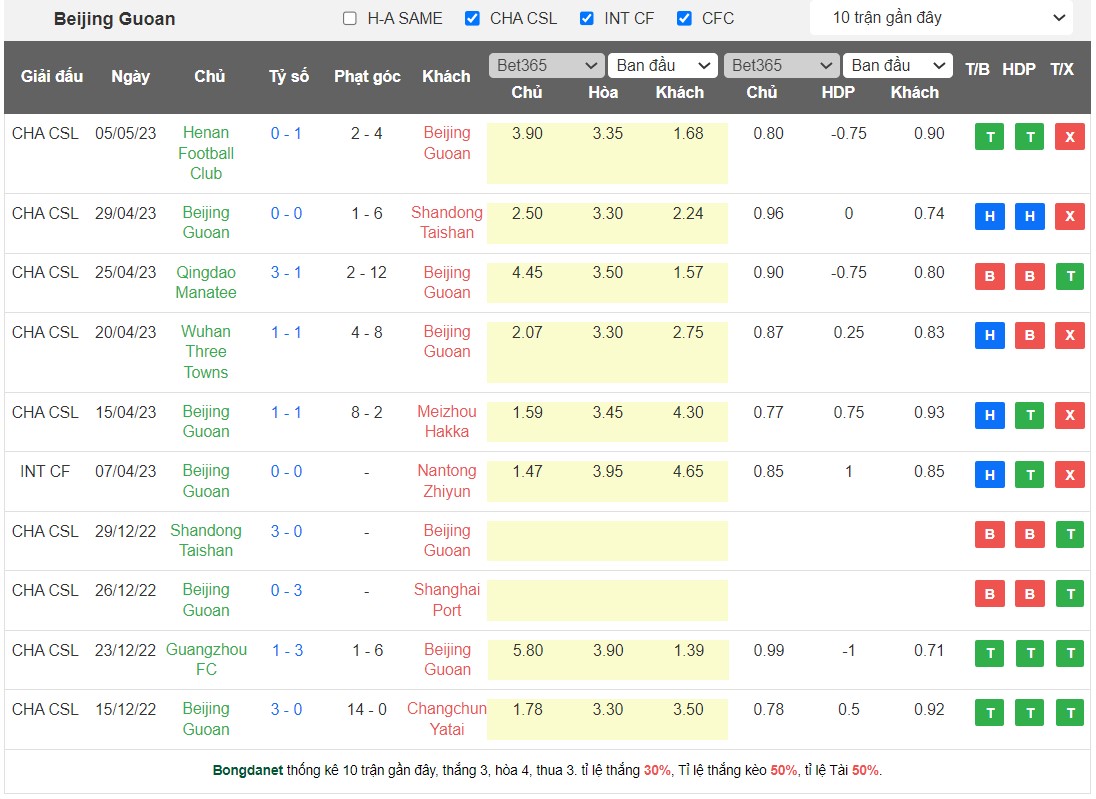Uncheck the CHA CSL filter
Screen dimensions: 1096x799
click(472, 18)
